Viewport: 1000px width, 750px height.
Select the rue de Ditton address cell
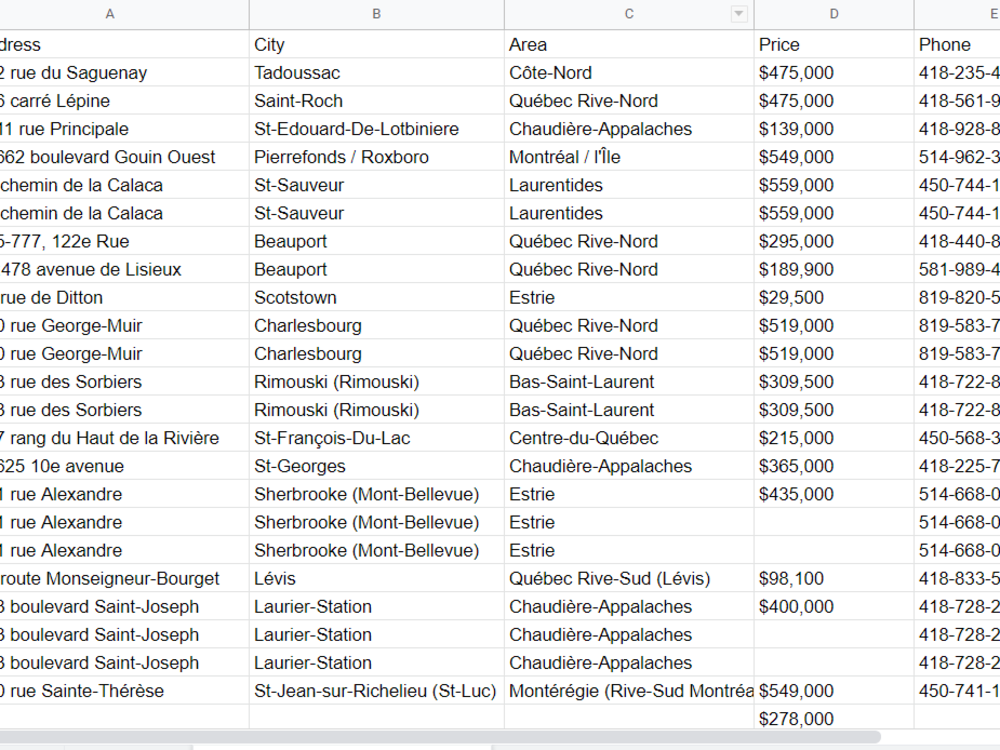124,297
